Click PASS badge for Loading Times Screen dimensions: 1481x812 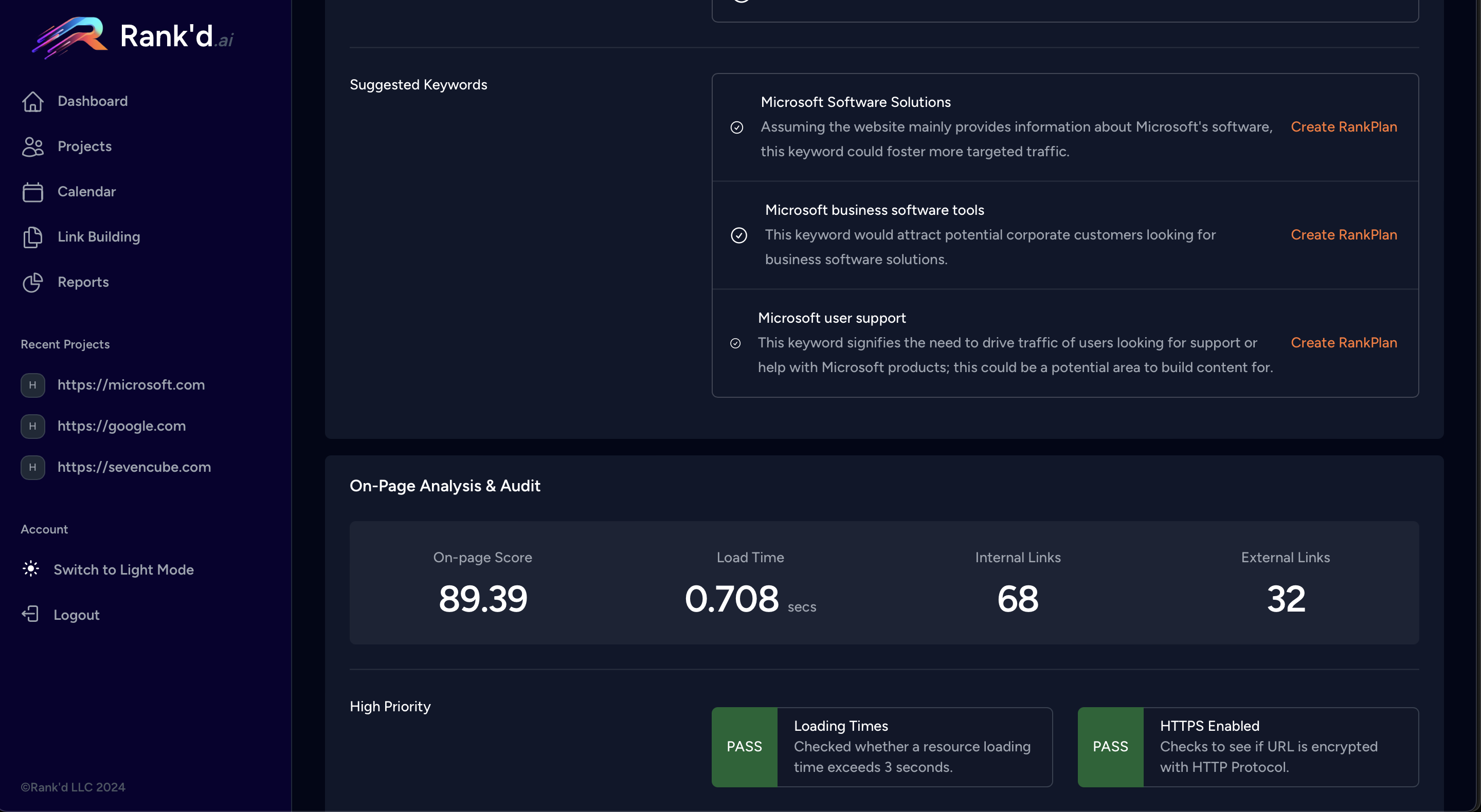pyautogui.click(x=745, y=747)
